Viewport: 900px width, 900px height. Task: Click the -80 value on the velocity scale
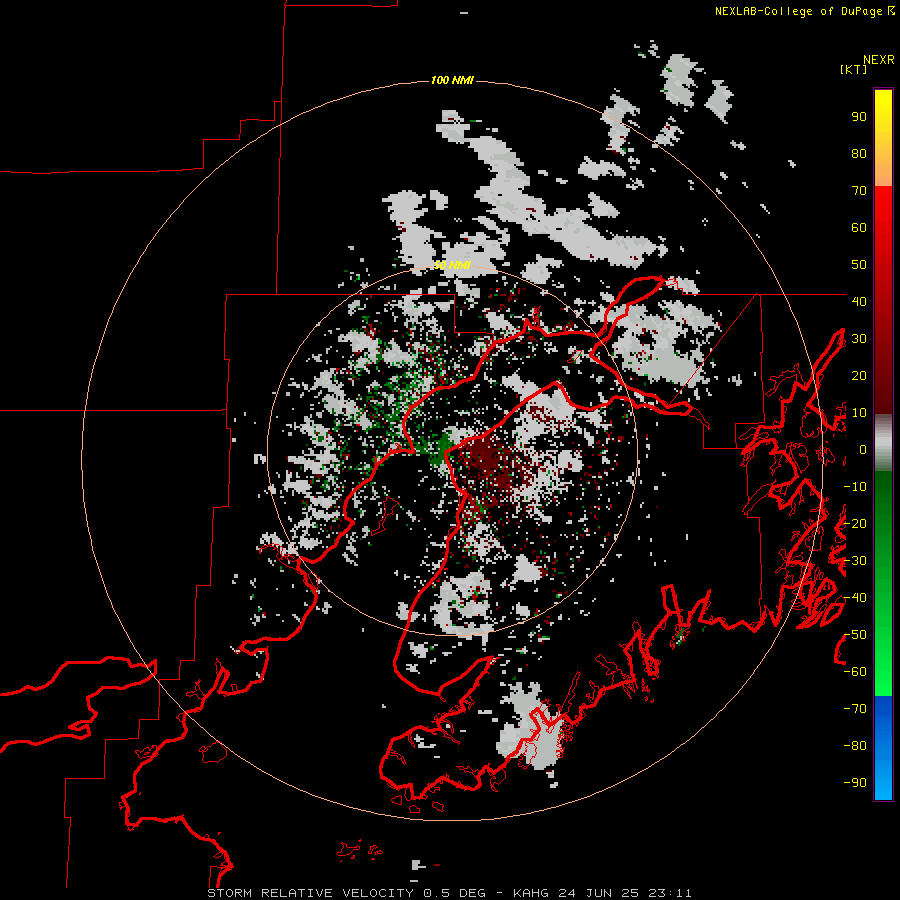(855, 746)
